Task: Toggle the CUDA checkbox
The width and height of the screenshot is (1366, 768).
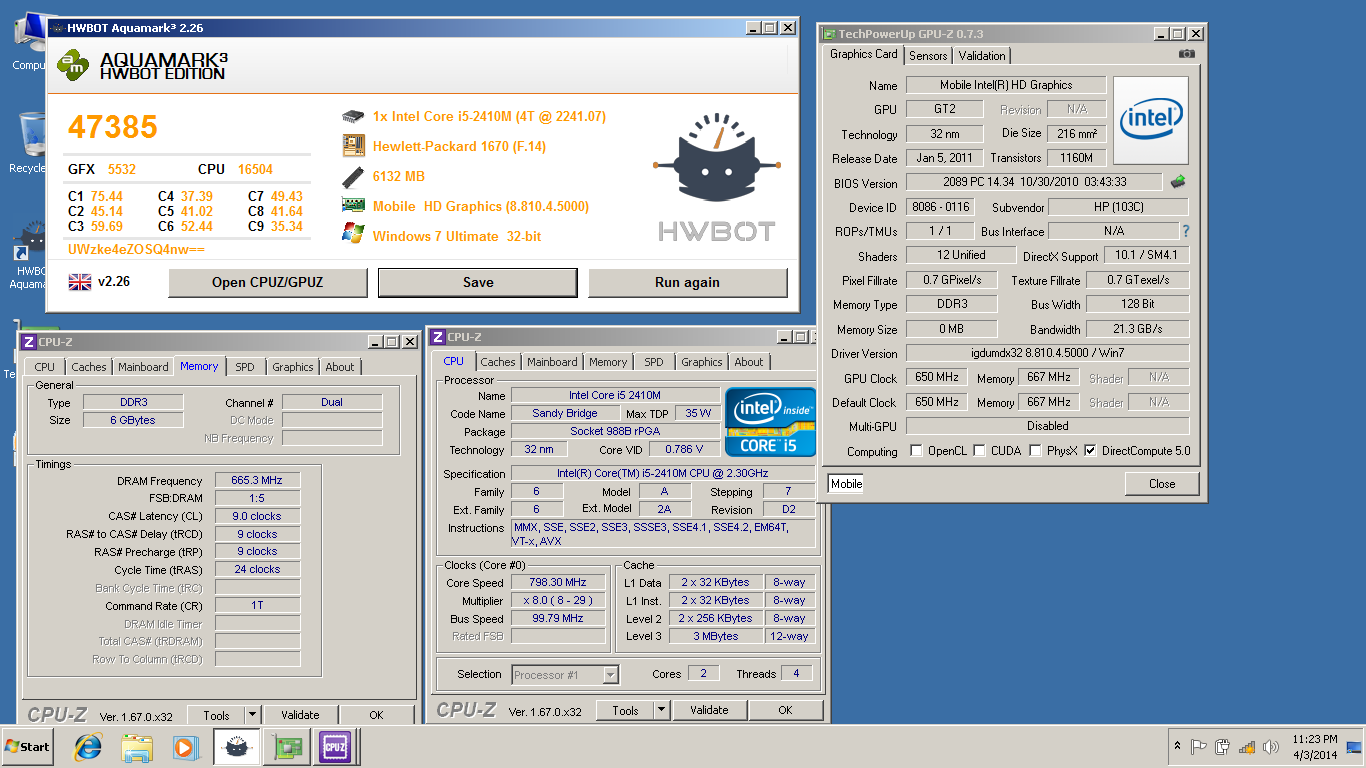Action: (979, 451)
